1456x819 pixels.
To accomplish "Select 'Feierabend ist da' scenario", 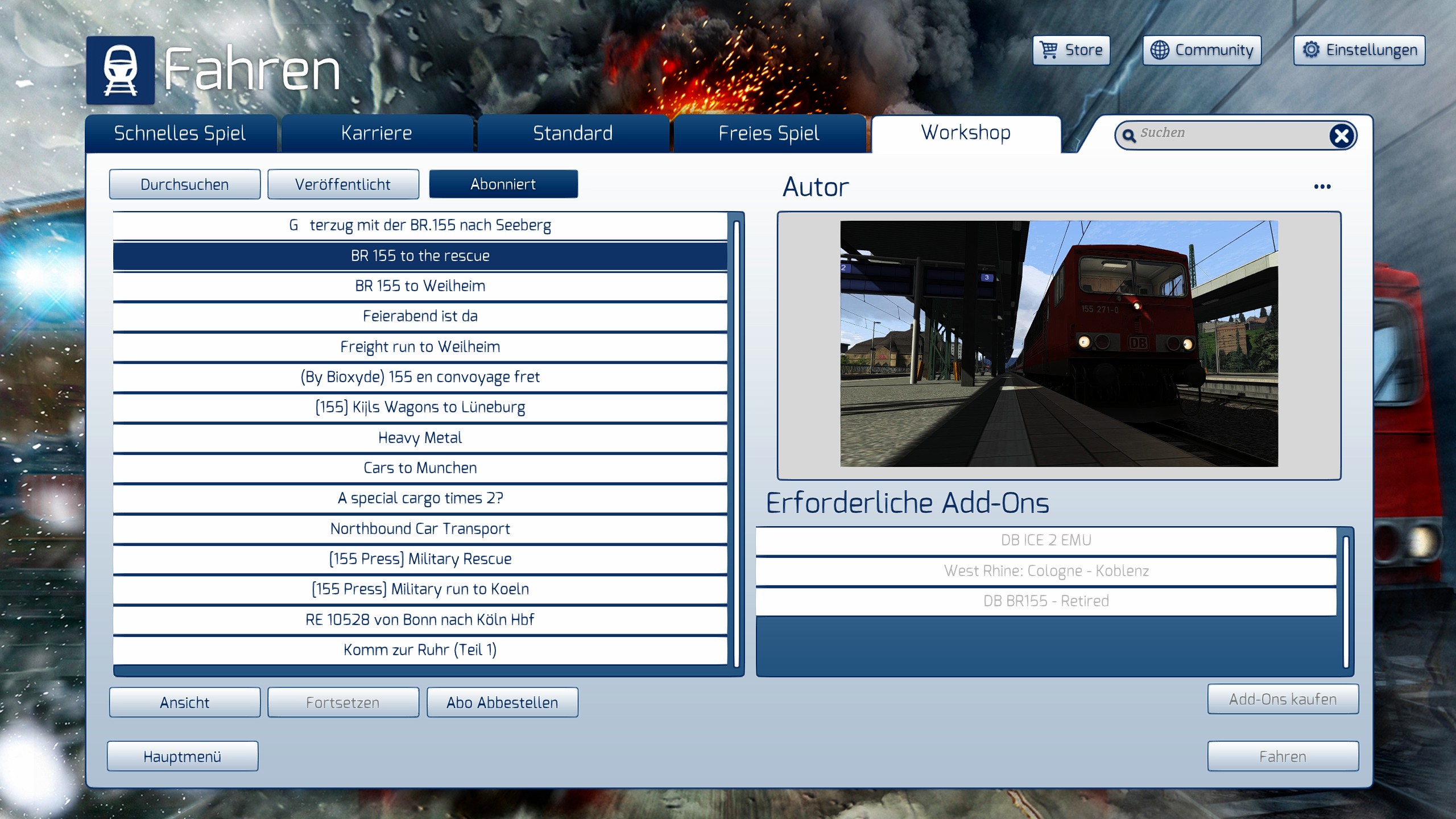I will (x=420, y=316).
